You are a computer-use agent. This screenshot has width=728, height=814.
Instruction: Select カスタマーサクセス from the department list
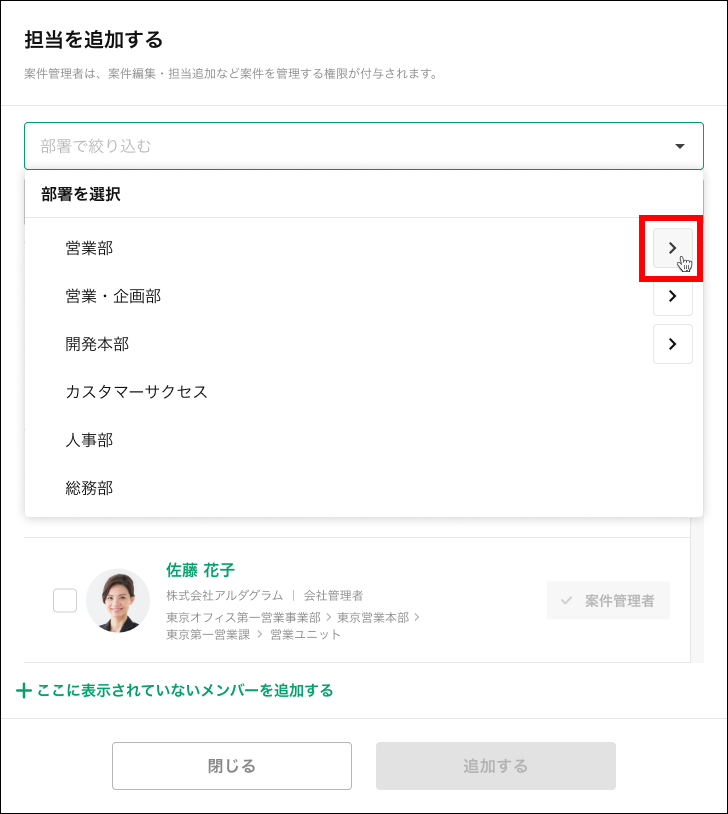134,392
